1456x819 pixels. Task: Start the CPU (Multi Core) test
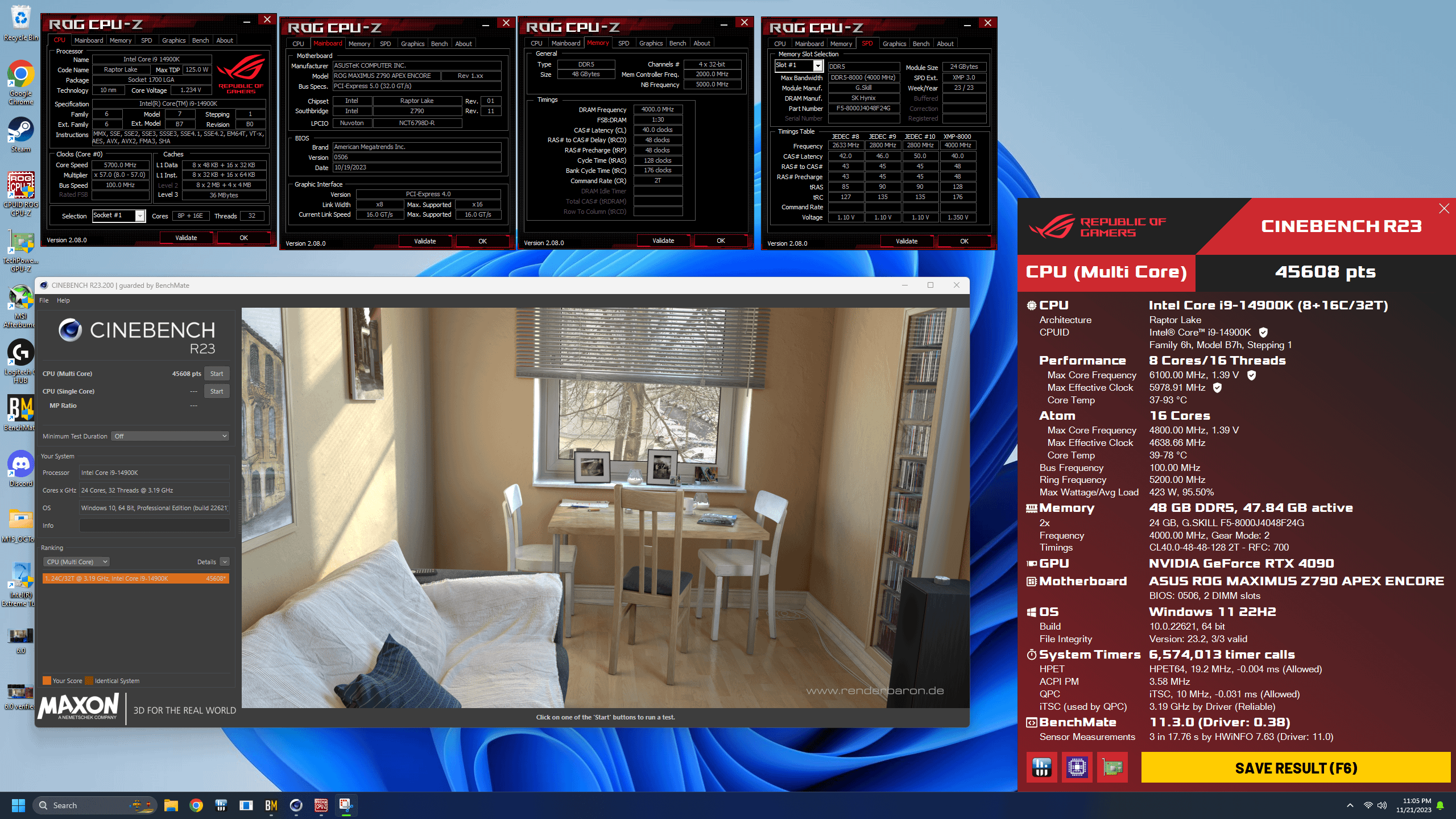click(217, 374)
